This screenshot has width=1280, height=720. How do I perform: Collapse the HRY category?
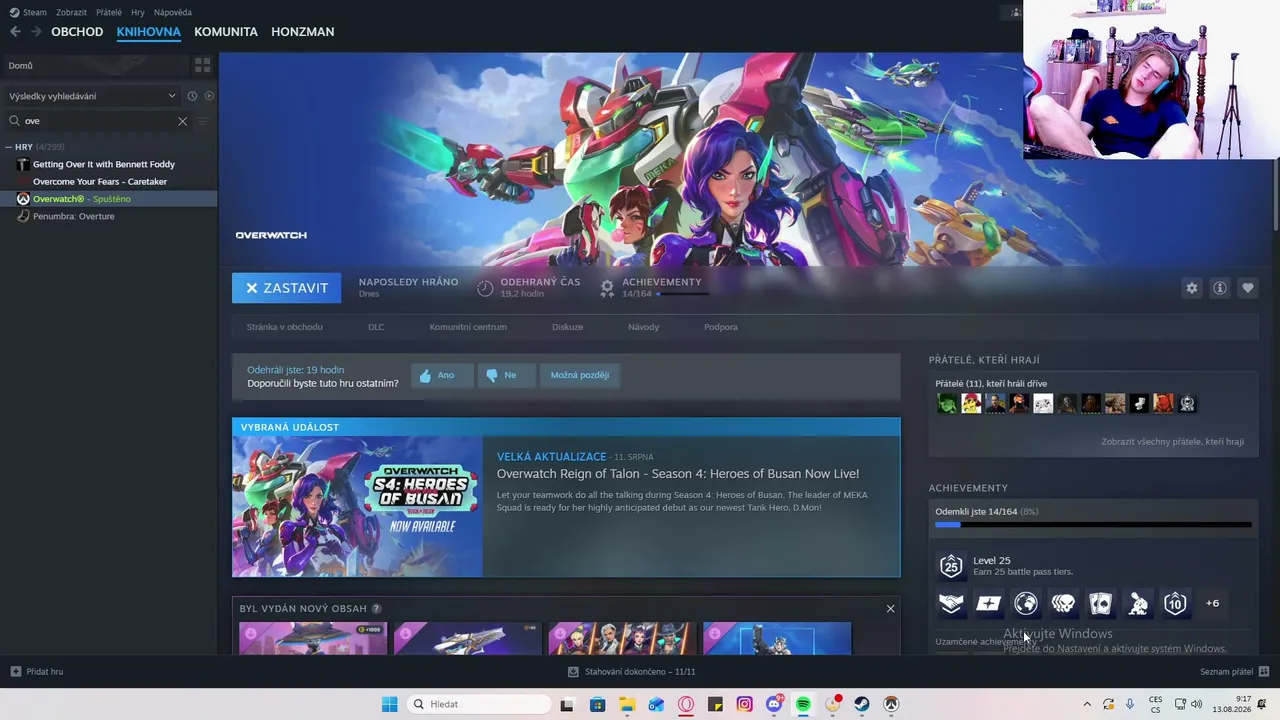point(9,147)
